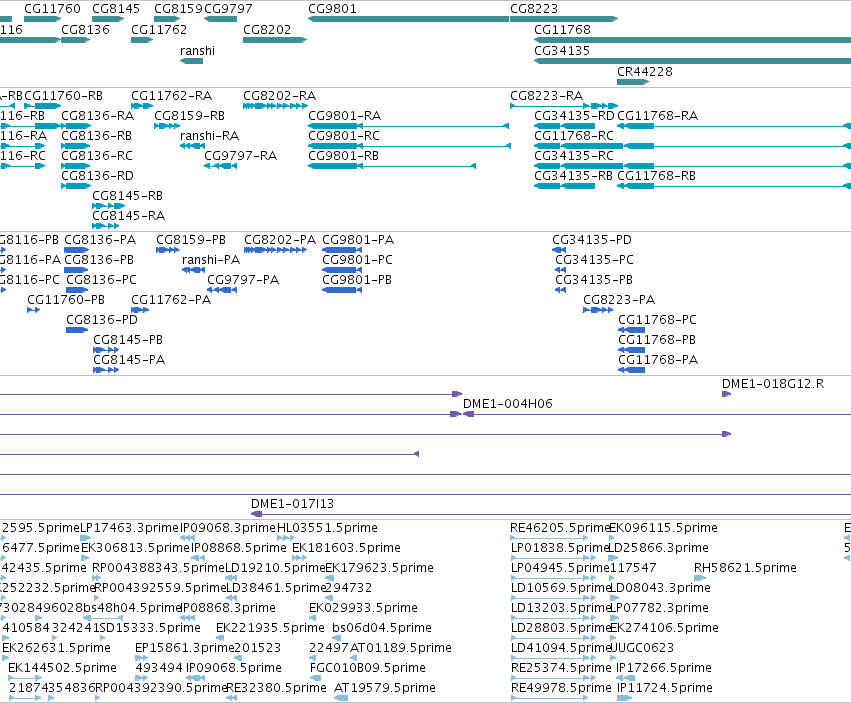Select the CG11762-PA CDS label

coord(171,300)
